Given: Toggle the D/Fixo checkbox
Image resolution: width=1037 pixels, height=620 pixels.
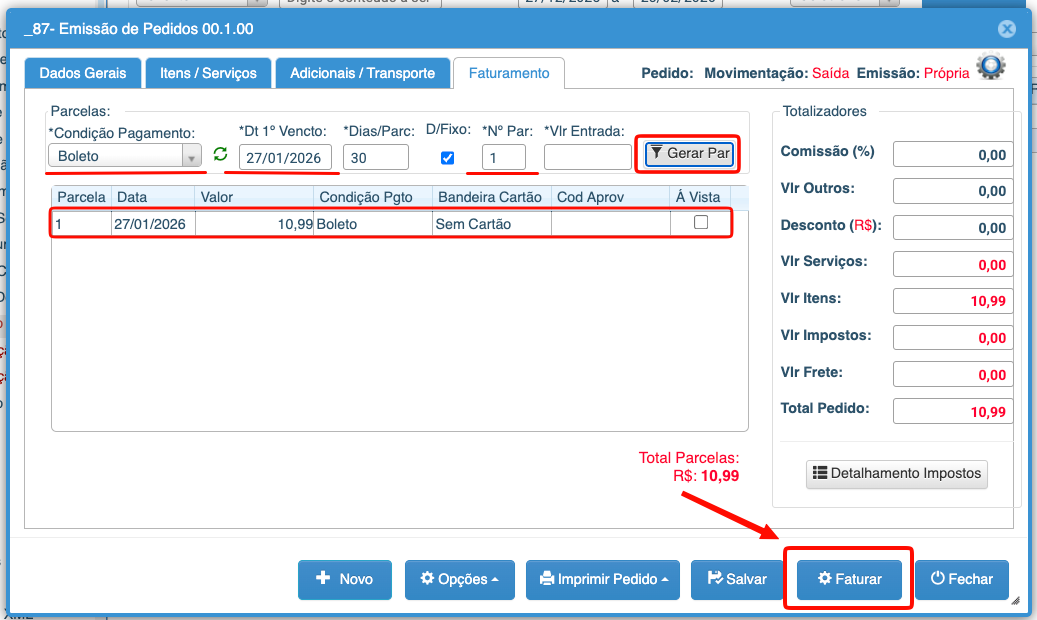Looking at the screenshot, I should (448, 157).
